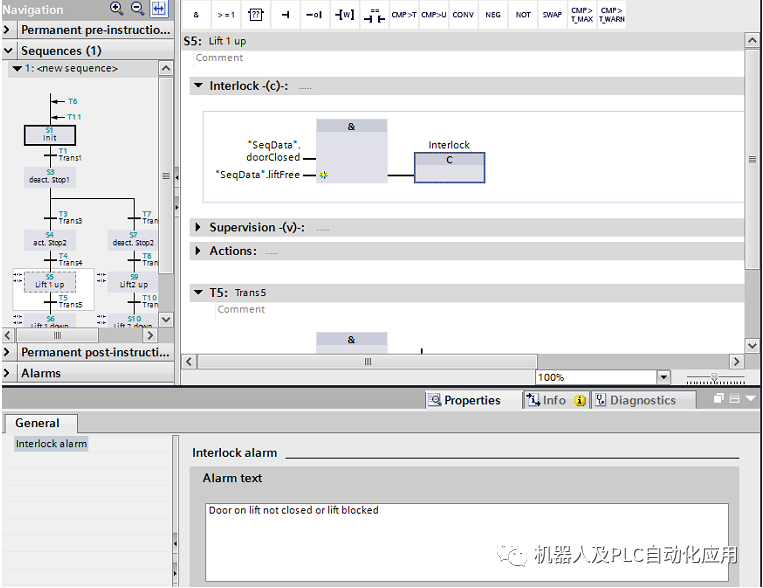This screenshot has width=763, height=588.
Task: Expand Permanent pre-instructions section
Action: click(x=6, y=30)
